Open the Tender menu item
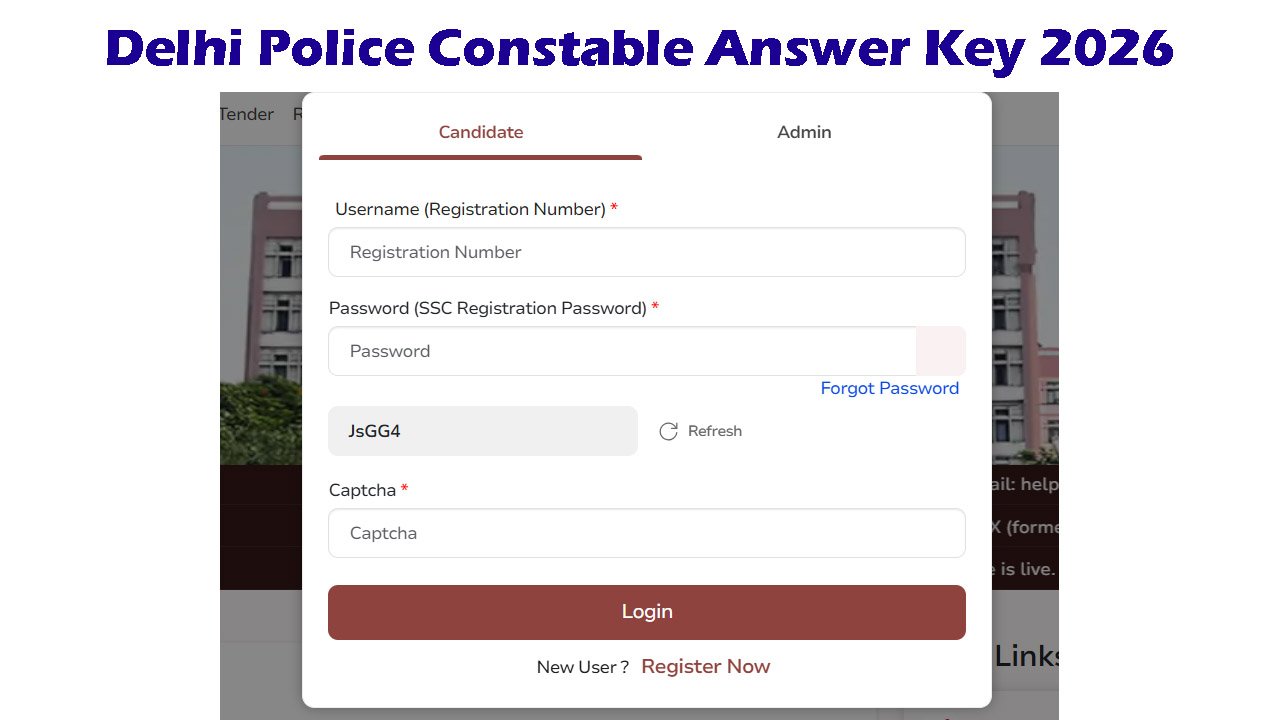 click(x=246, y=114)
